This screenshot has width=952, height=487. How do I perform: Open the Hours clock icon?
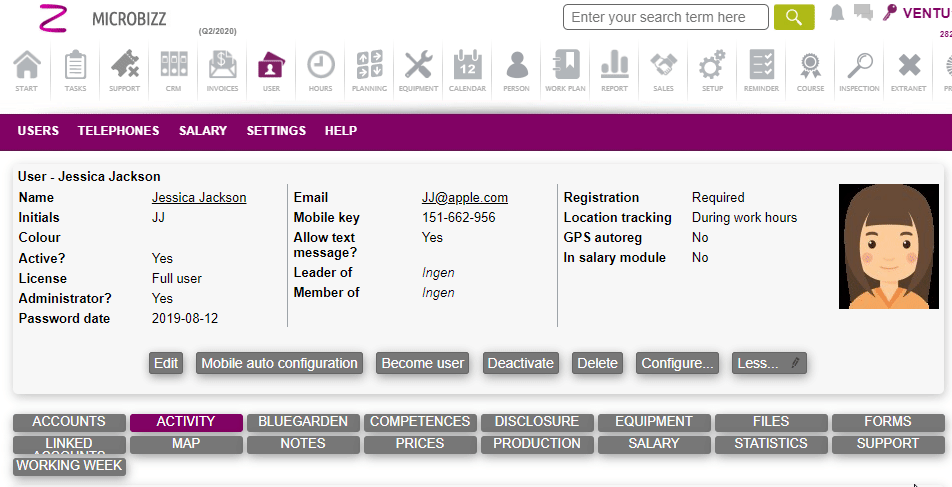click(x=320, y=71)
